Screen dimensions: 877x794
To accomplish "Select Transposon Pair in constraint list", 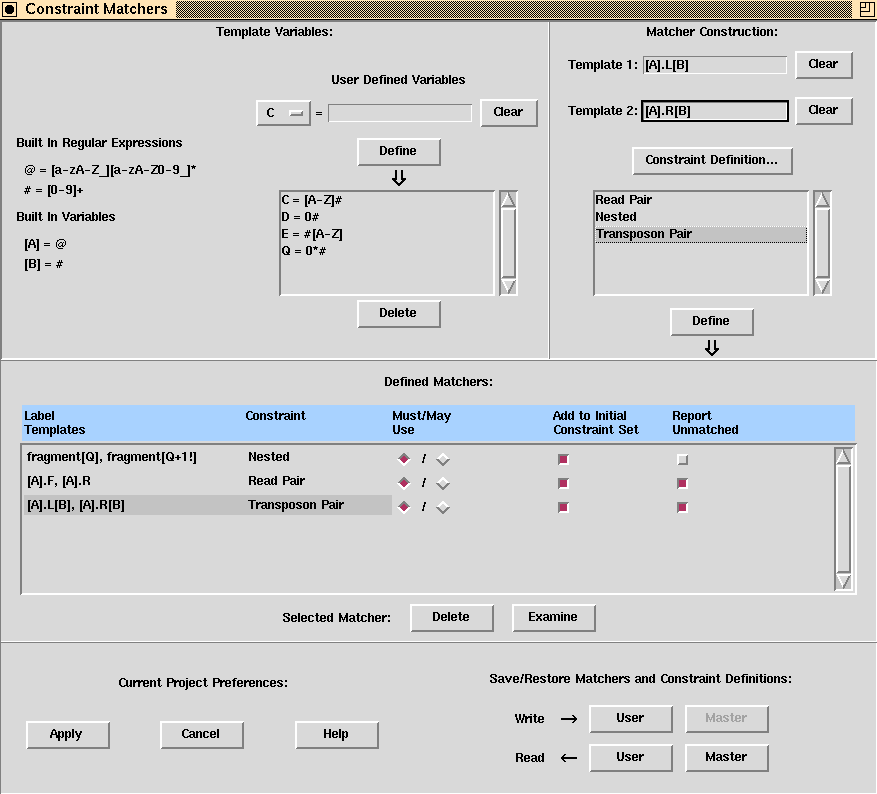I will tap(700, 234).
